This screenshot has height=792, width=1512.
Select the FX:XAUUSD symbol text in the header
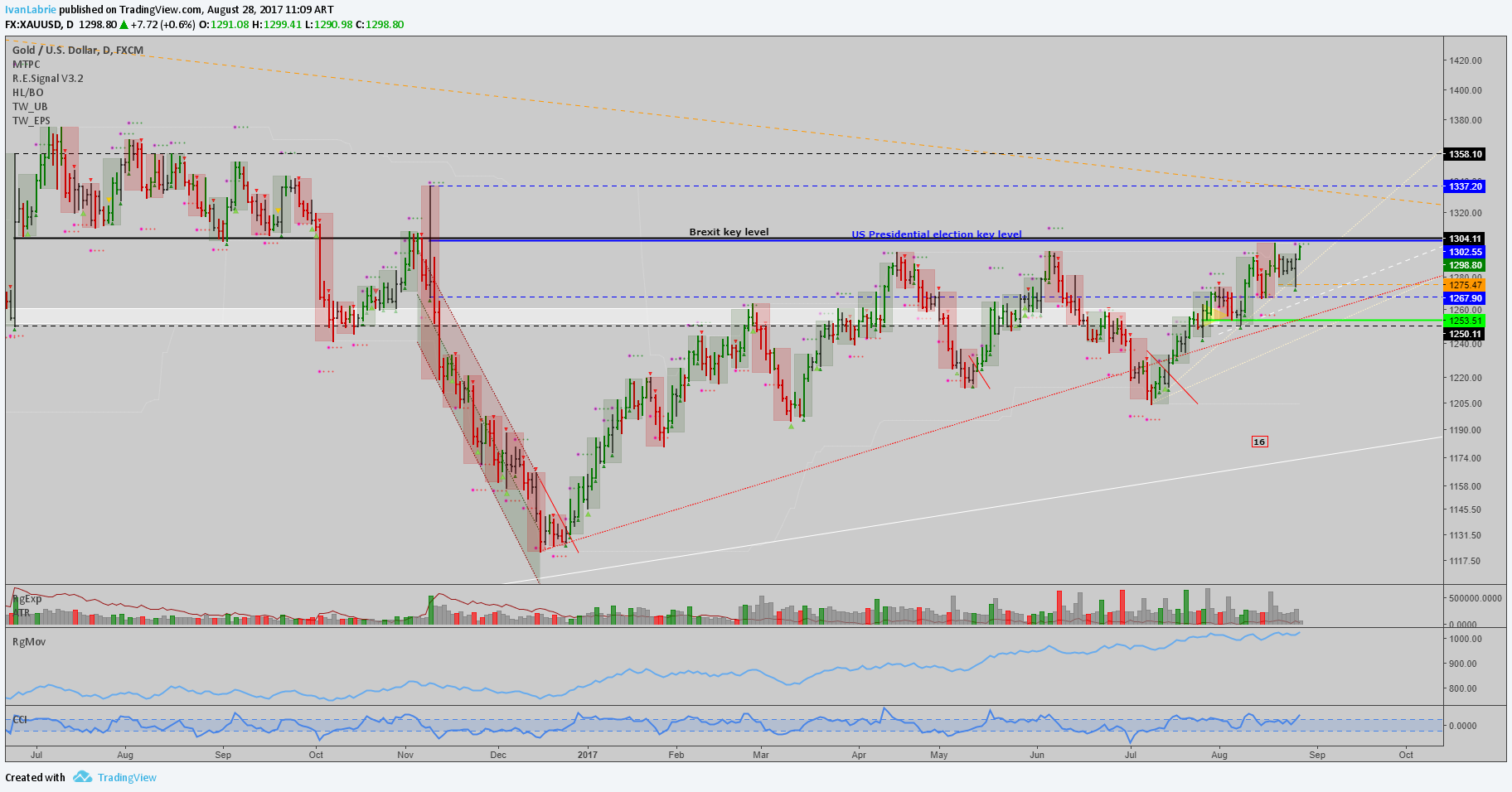33,25
